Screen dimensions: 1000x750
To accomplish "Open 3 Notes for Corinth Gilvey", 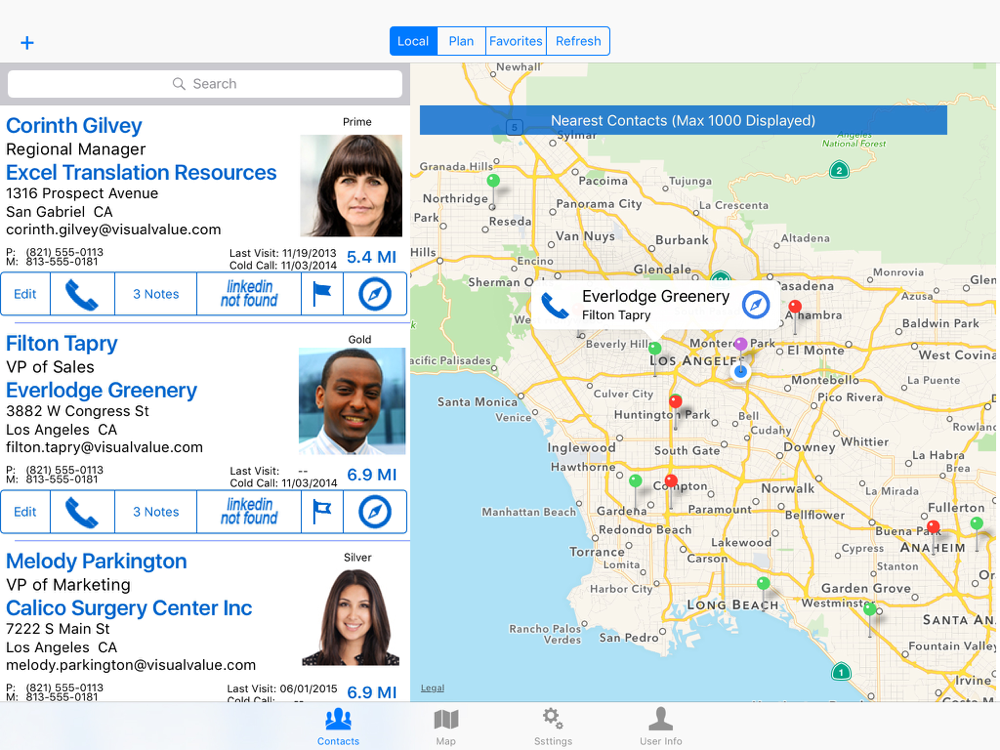I will click(x=156, y=294).
